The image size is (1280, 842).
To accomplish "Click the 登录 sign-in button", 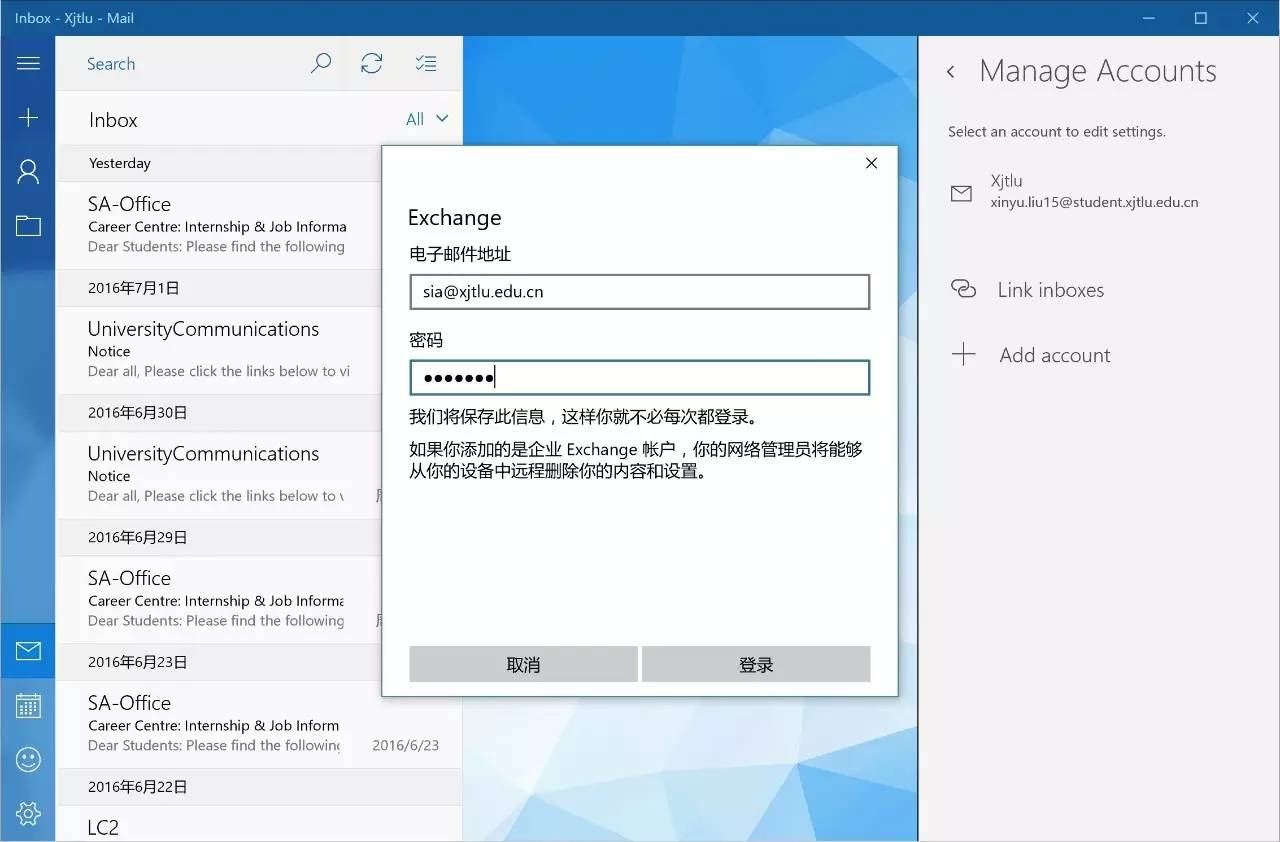I will point(756,665).
